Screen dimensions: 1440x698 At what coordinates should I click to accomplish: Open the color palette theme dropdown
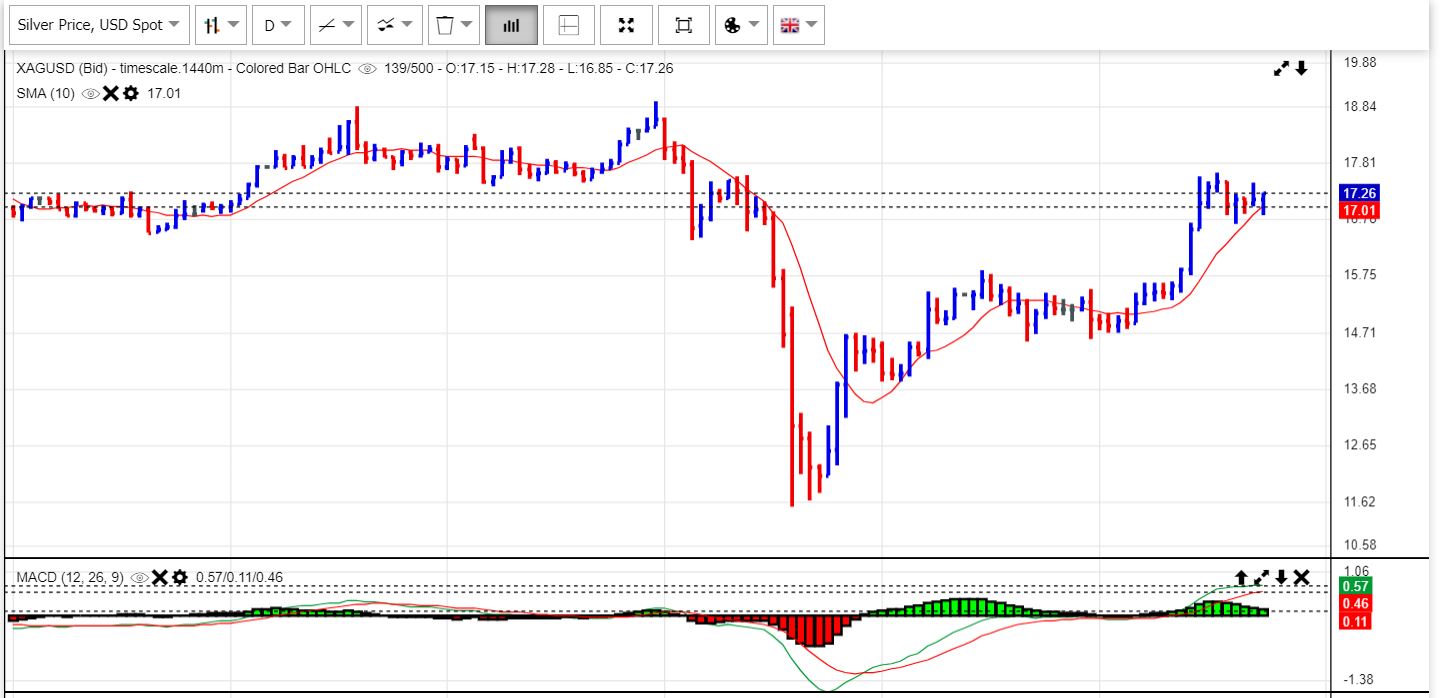pyautogui.click(x=741, y=25)
